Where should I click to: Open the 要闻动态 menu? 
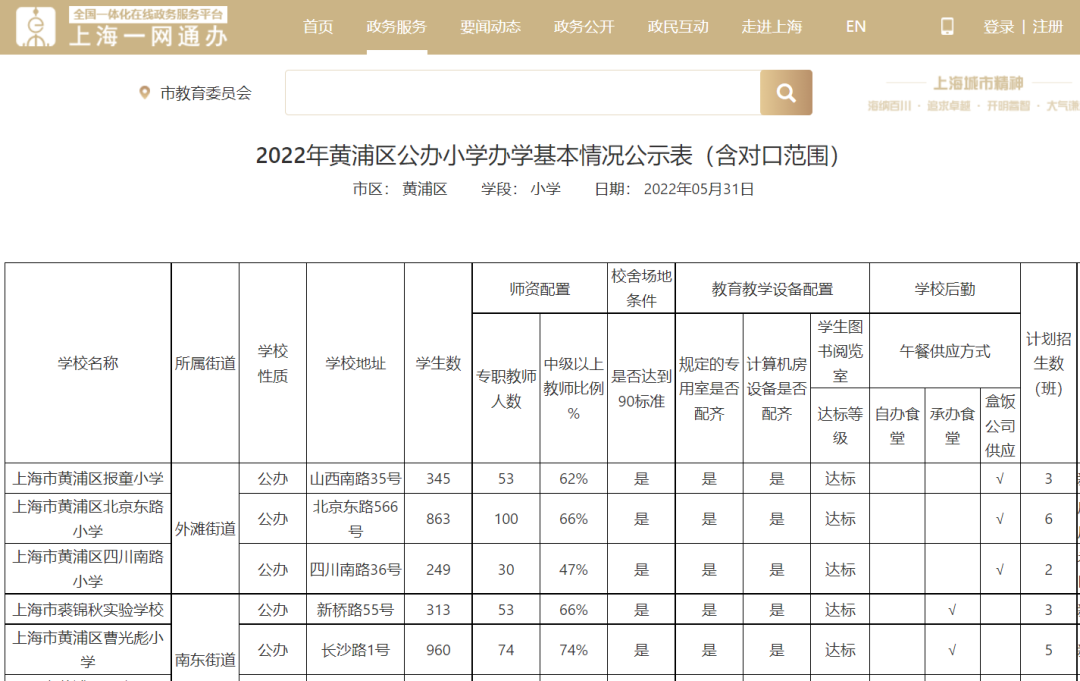point(490,27)
